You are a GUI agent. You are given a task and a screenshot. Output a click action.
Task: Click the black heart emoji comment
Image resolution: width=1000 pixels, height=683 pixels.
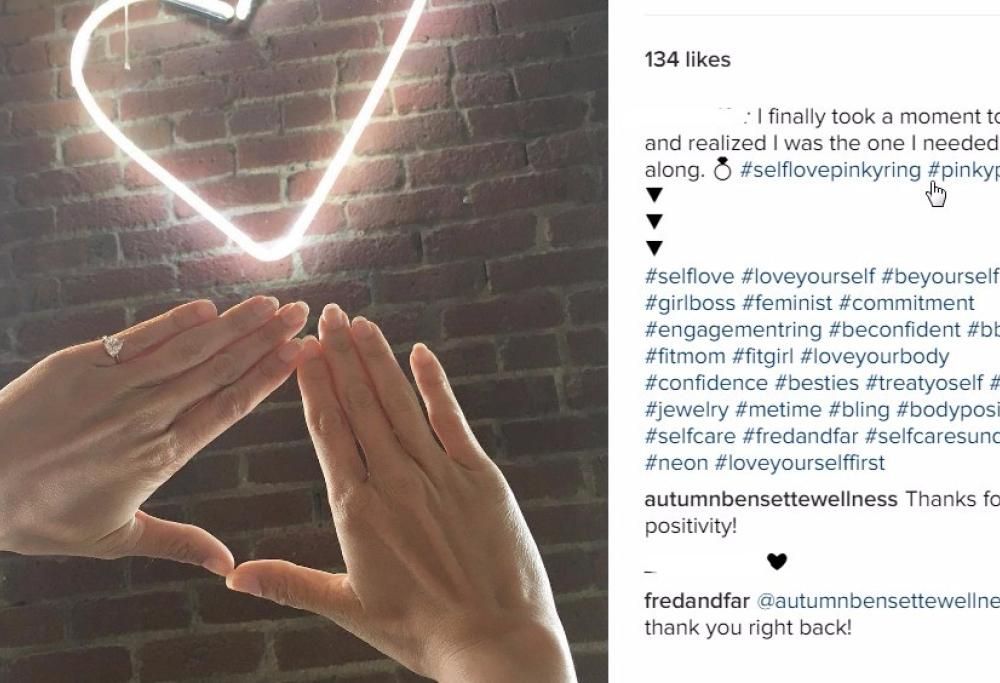pyautogui.click(x=777, y=562)
